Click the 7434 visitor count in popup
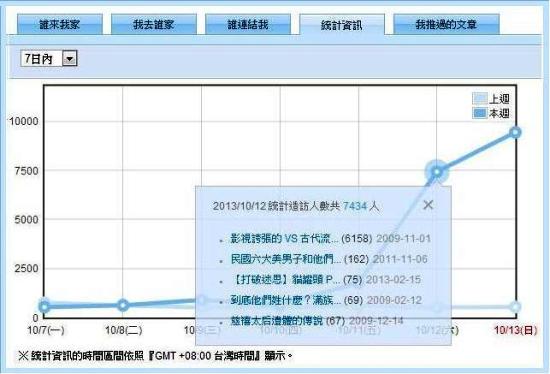 (x=355, y=206)
